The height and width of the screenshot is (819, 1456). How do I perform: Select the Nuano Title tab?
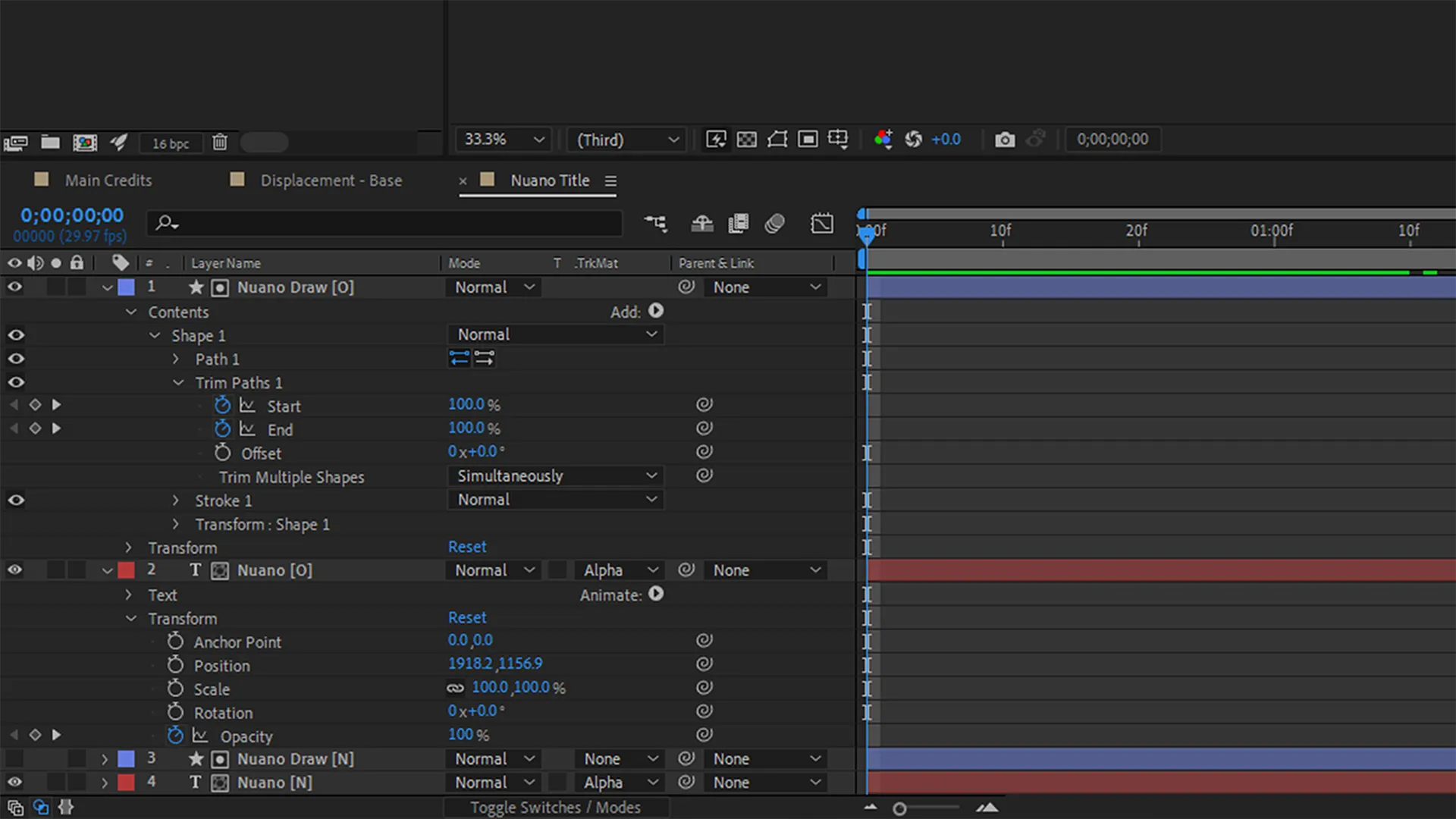tap(550, 180)
